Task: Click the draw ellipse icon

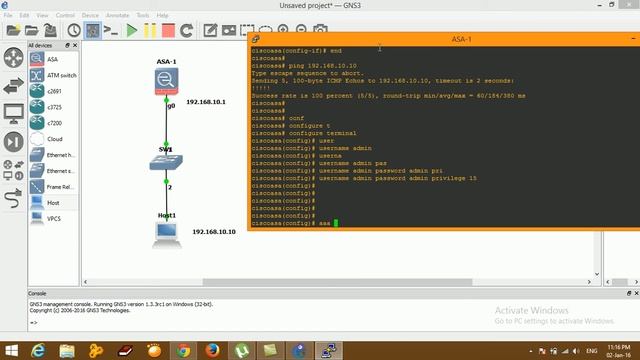Action: pyautogui.click(x=265, y=29)
